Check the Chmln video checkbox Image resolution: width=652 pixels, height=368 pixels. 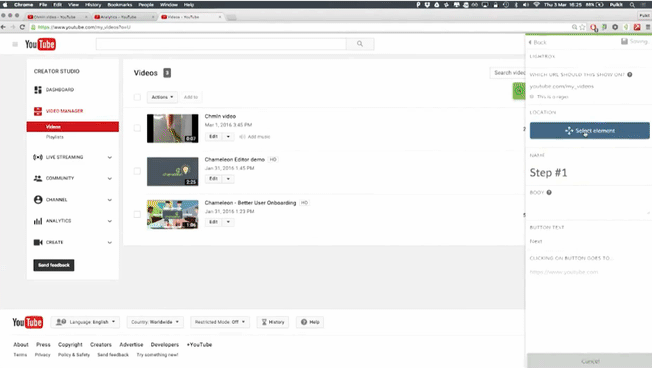(137, 128)
